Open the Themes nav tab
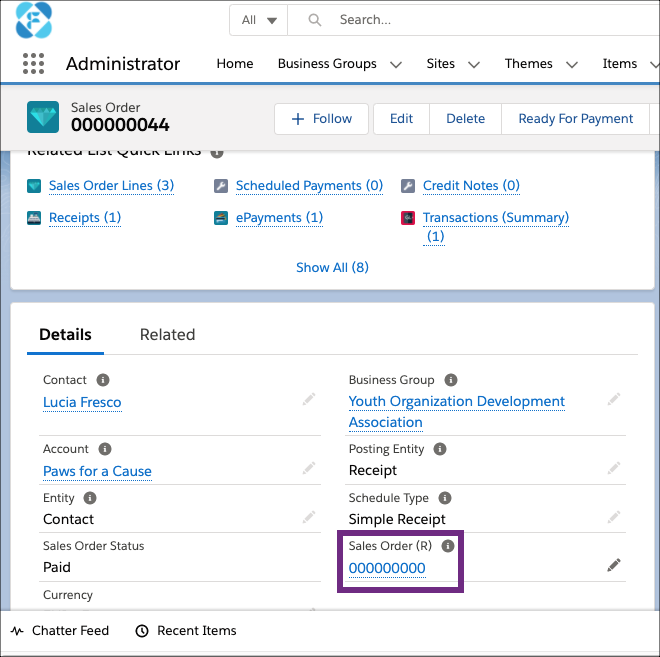Viewport: 660px width, 657px height. tap(528, 64)
